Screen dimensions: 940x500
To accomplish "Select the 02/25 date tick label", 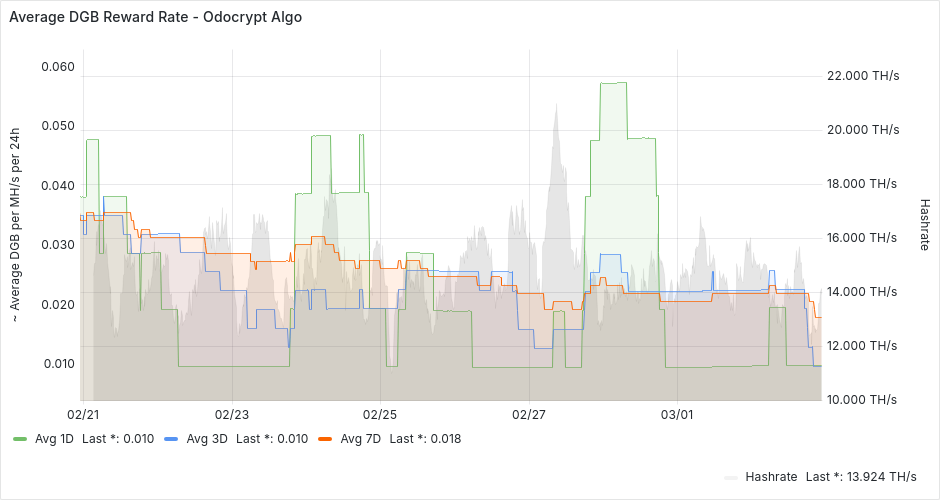I will pyautogui.click(x=380, y=414).
